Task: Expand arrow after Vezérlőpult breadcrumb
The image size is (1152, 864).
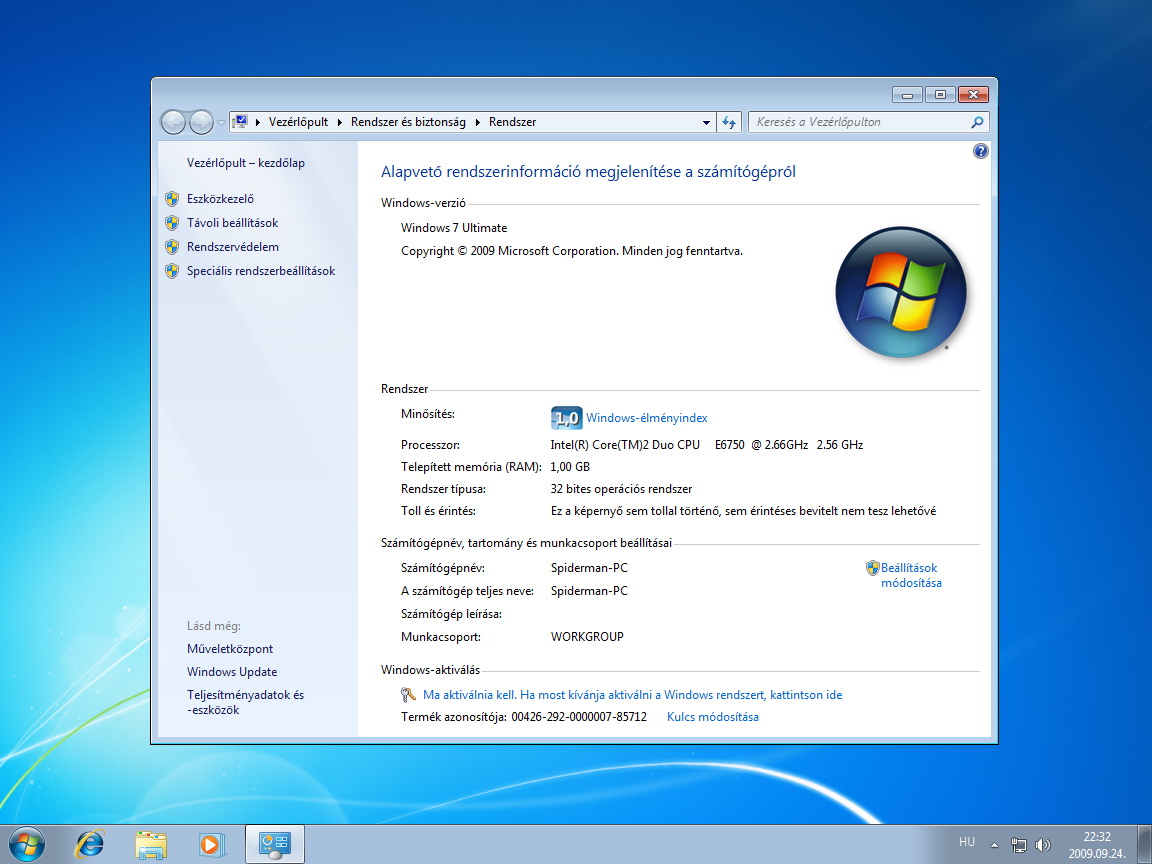Action: (x=339, y=122)
